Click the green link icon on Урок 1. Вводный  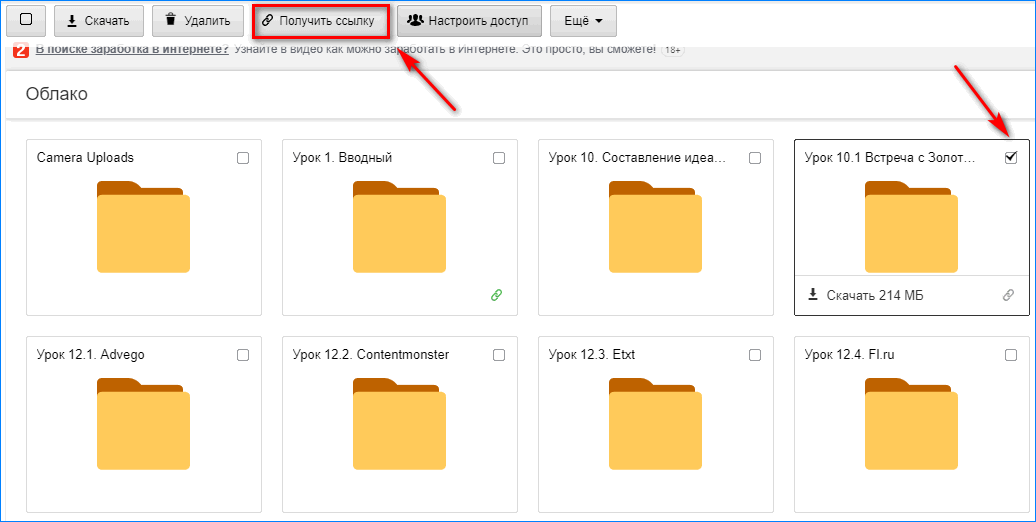point(496,295)
